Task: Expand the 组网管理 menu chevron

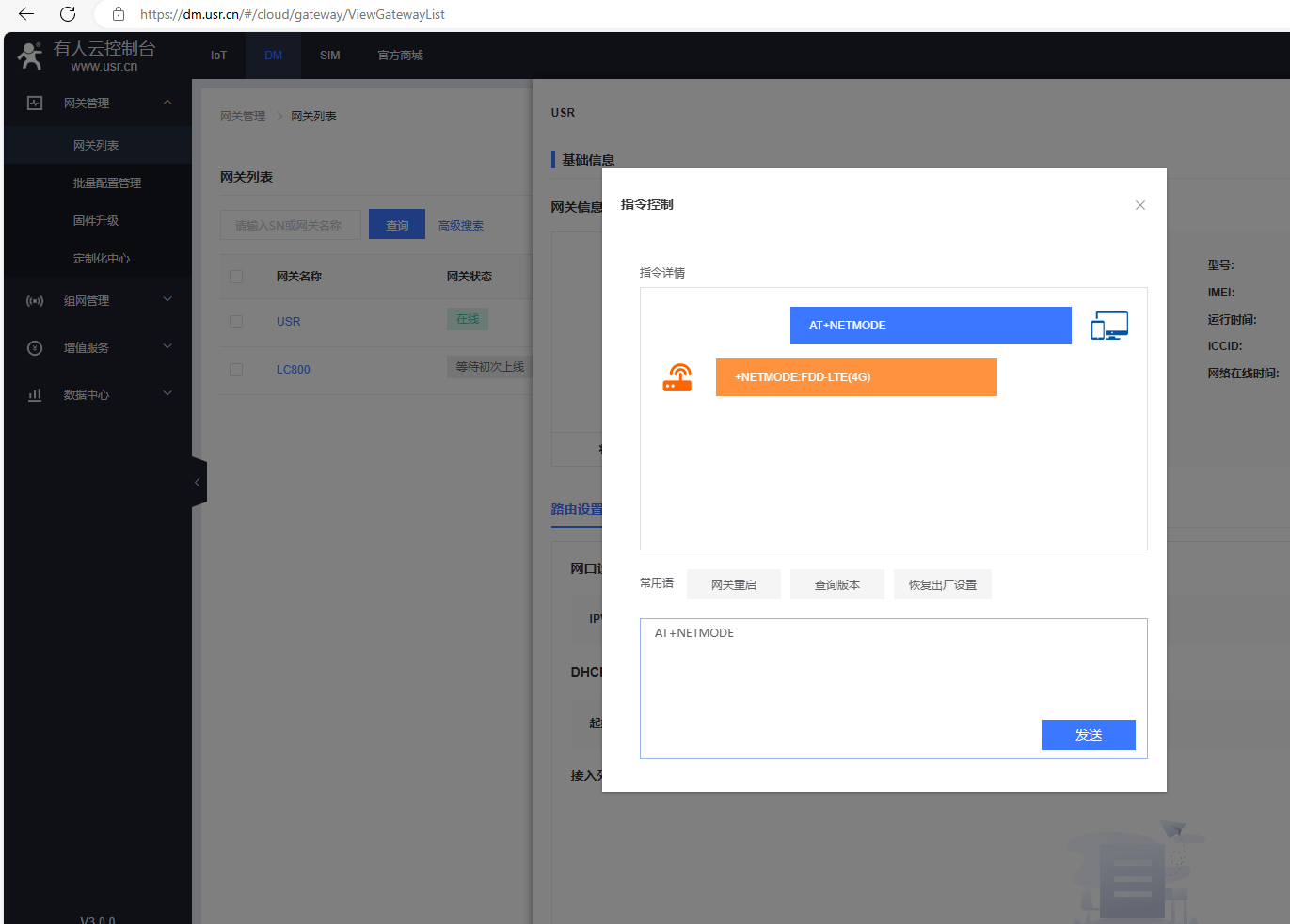Action: point(167,300)
